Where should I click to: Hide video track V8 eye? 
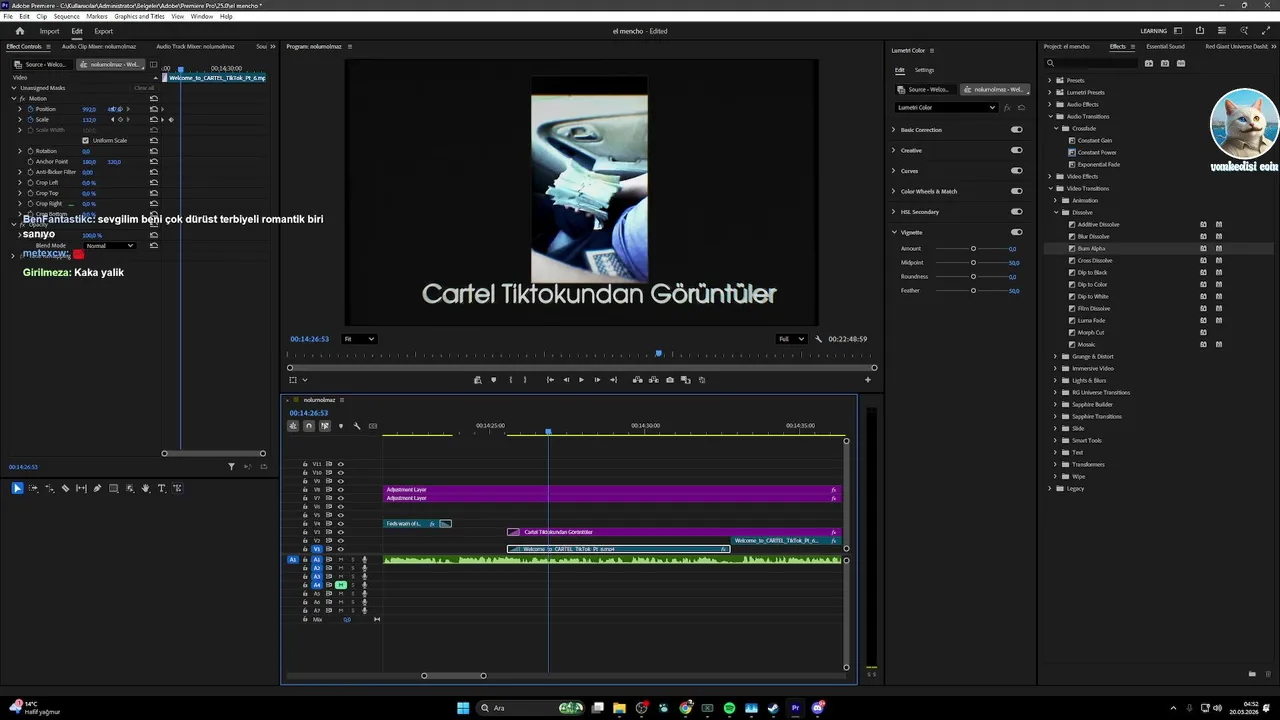tap(340, 490)
